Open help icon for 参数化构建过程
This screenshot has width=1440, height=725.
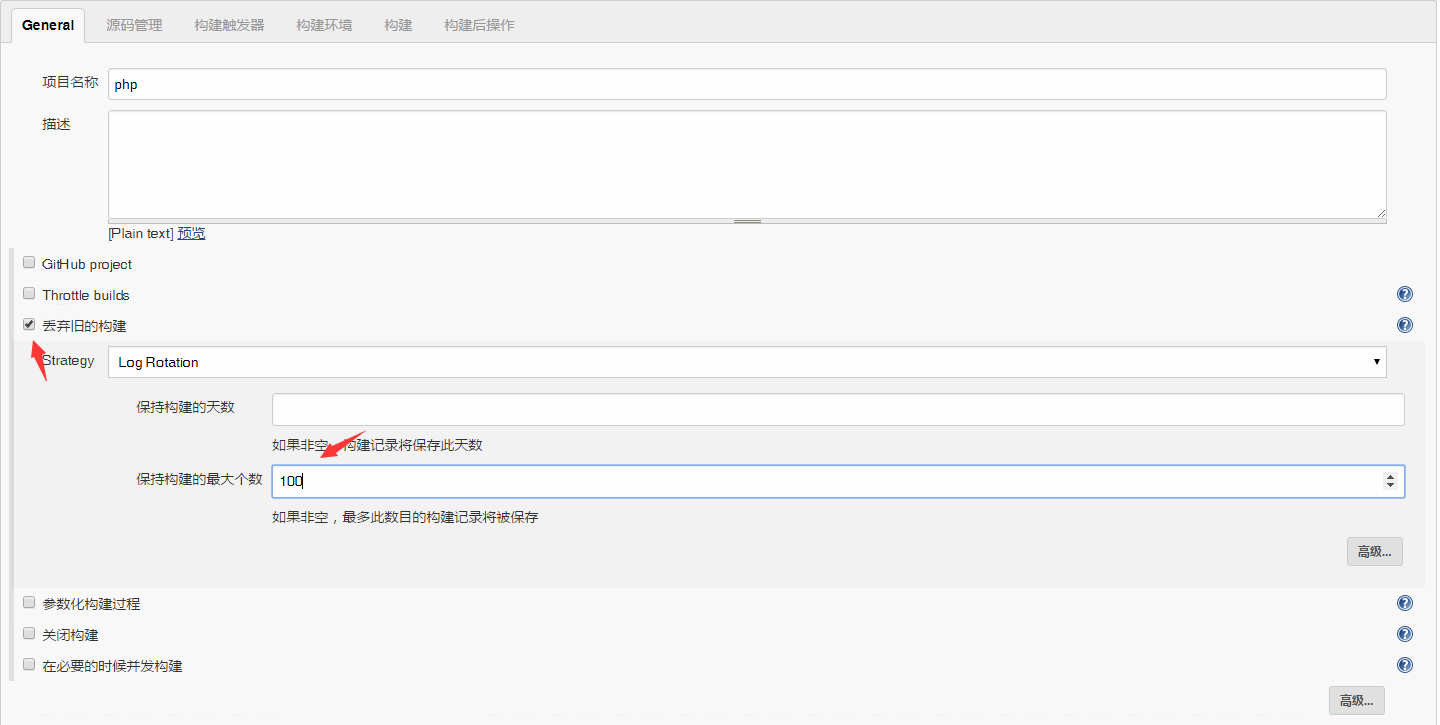pyautogui.click(x=1404, y=604)
